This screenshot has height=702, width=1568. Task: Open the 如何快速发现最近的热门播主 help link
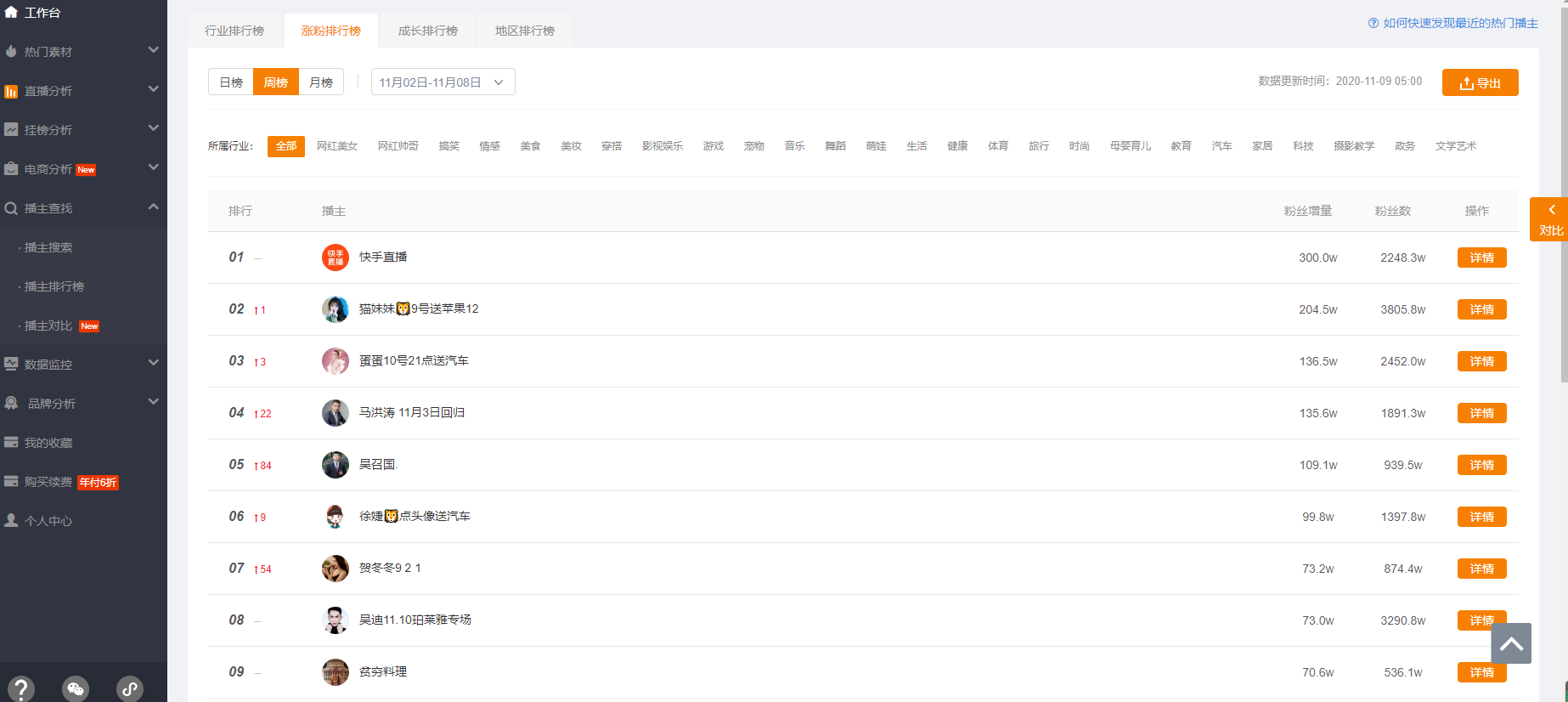(x=1460, y=23)
